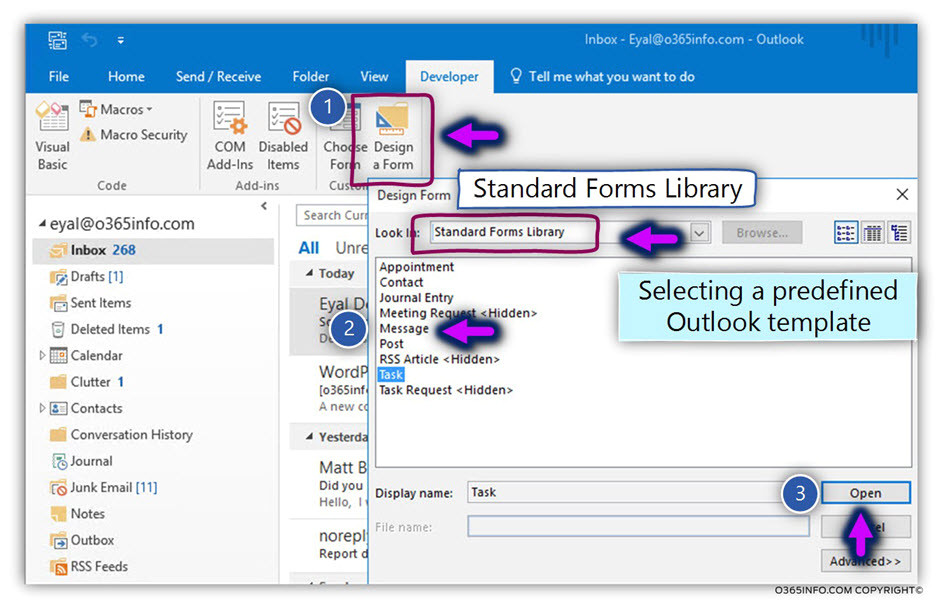Expand the Look In dropdown arrow
The width and height of the screenshot is (942, 609).
700,233
